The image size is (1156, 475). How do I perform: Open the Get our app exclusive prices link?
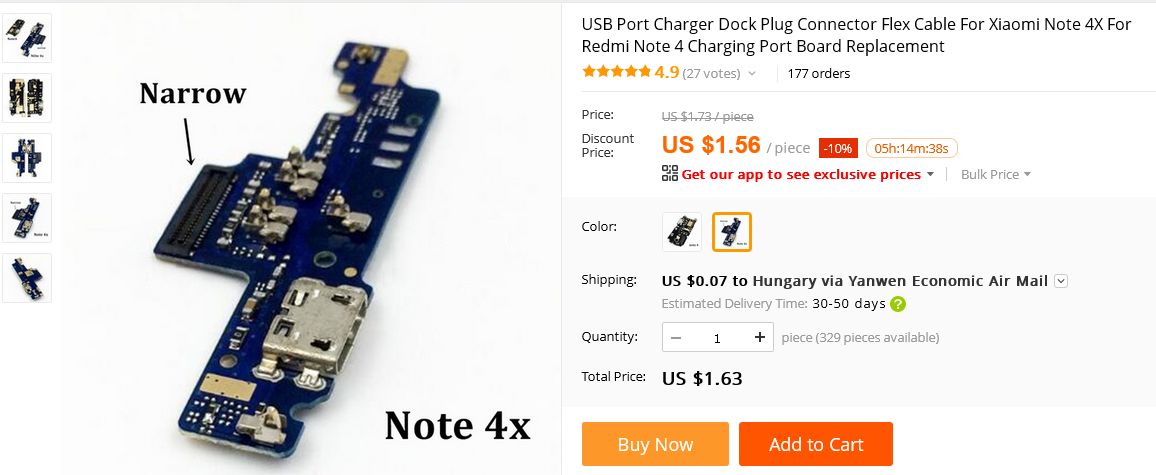[801, 174]
